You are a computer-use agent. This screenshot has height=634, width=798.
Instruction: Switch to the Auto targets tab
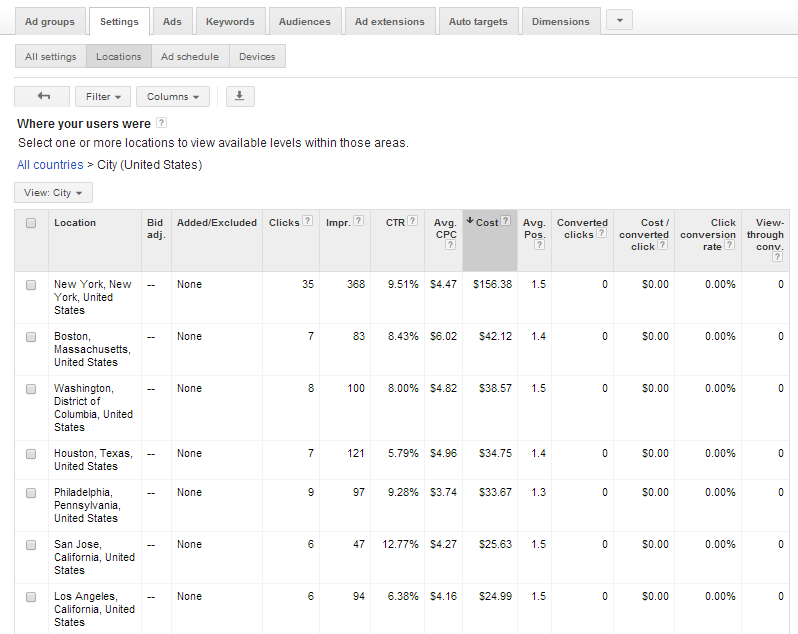[478, 21]
